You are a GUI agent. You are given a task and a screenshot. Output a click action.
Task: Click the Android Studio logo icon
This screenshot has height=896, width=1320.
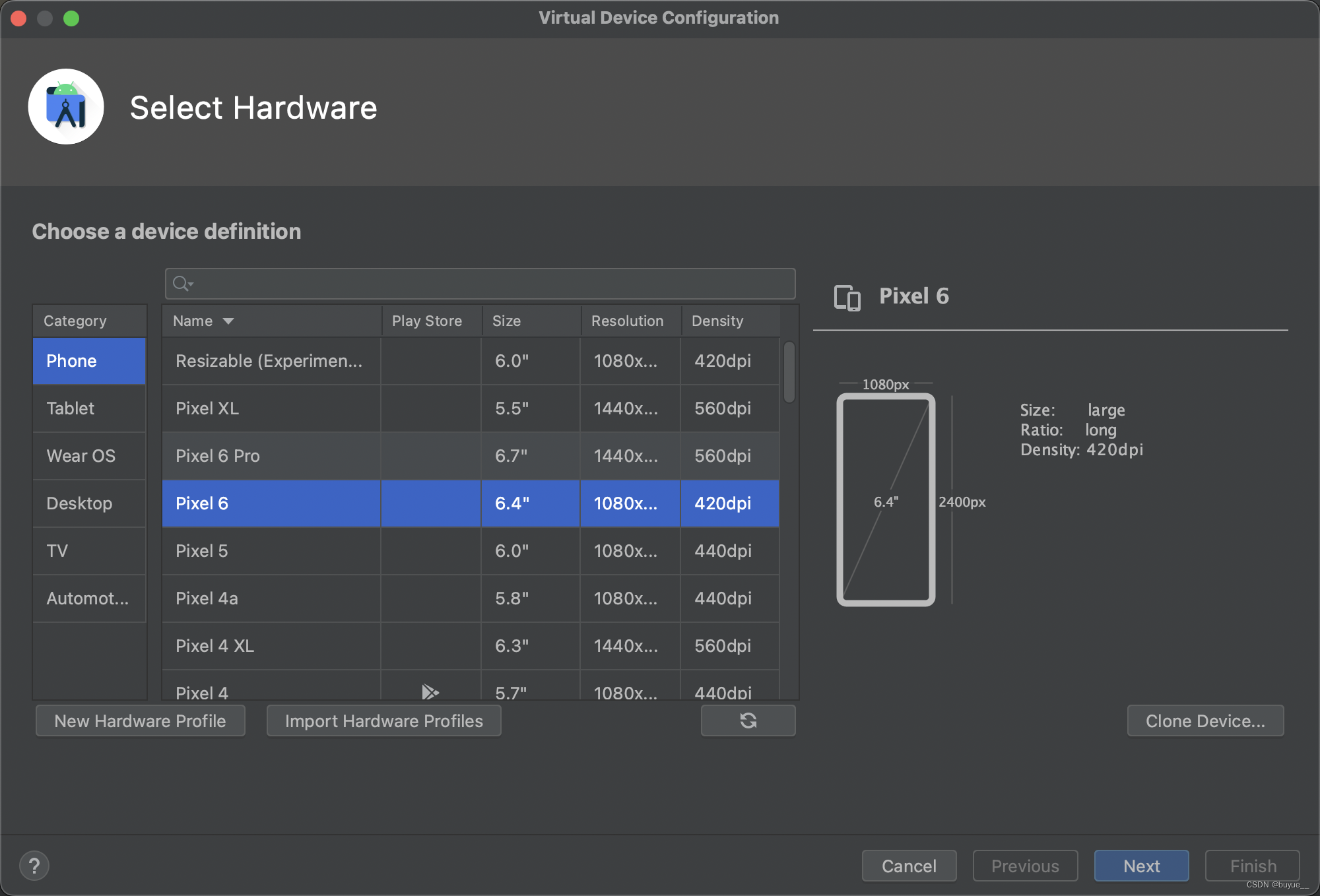click(66, 107)
